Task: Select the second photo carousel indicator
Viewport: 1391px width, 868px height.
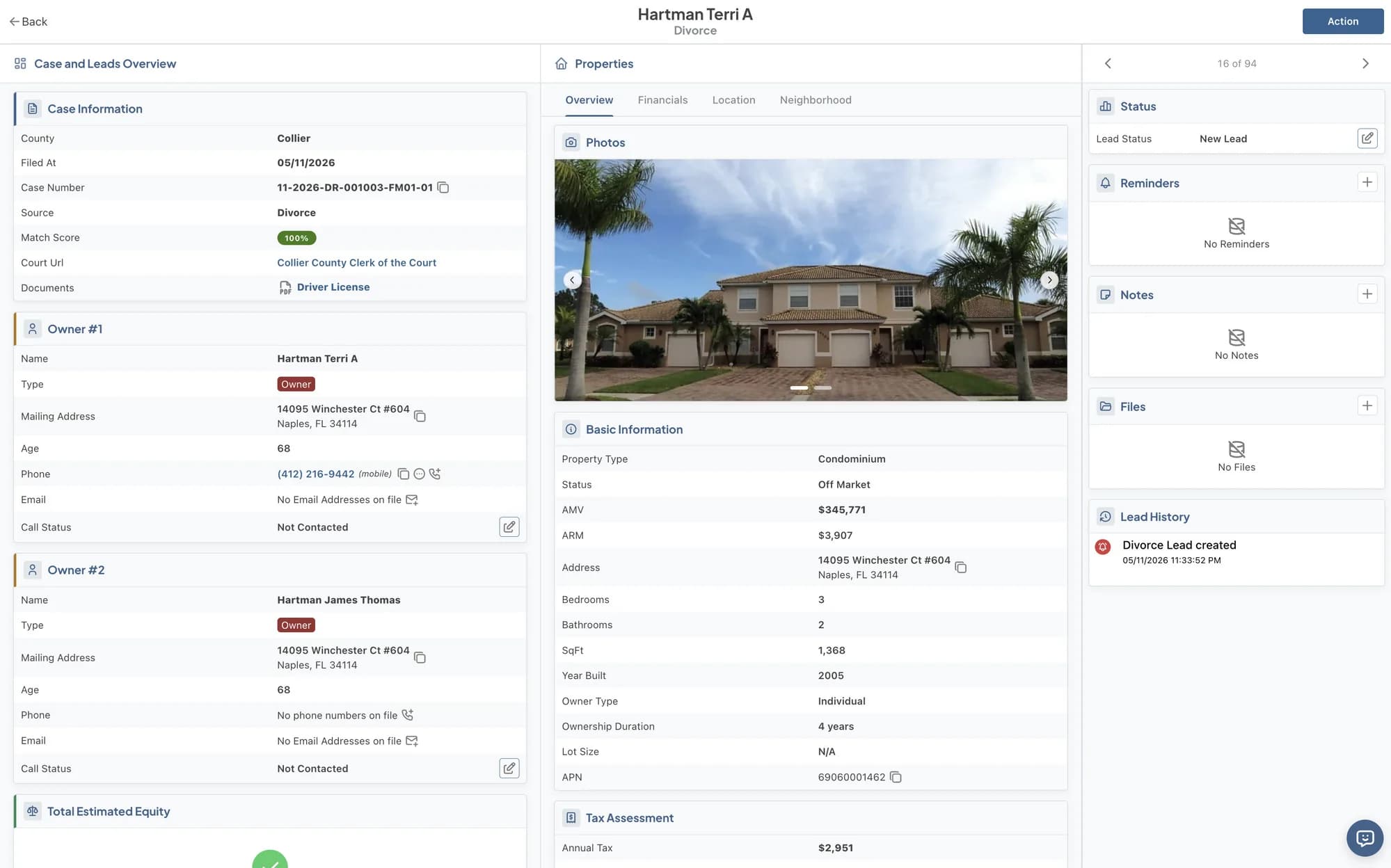Action: coord(822,387)
